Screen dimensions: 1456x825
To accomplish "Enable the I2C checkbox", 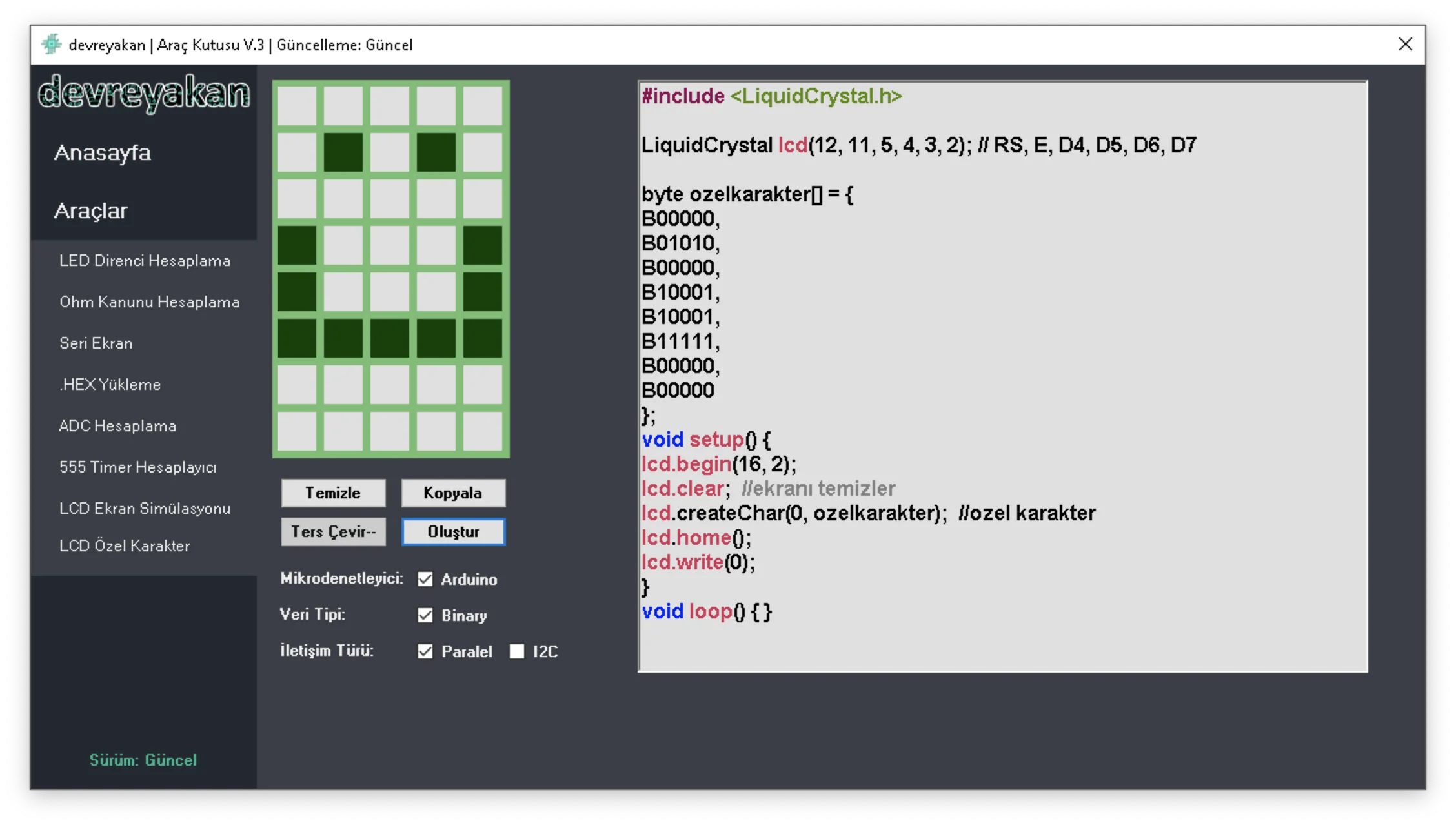I will click(517, 651).
